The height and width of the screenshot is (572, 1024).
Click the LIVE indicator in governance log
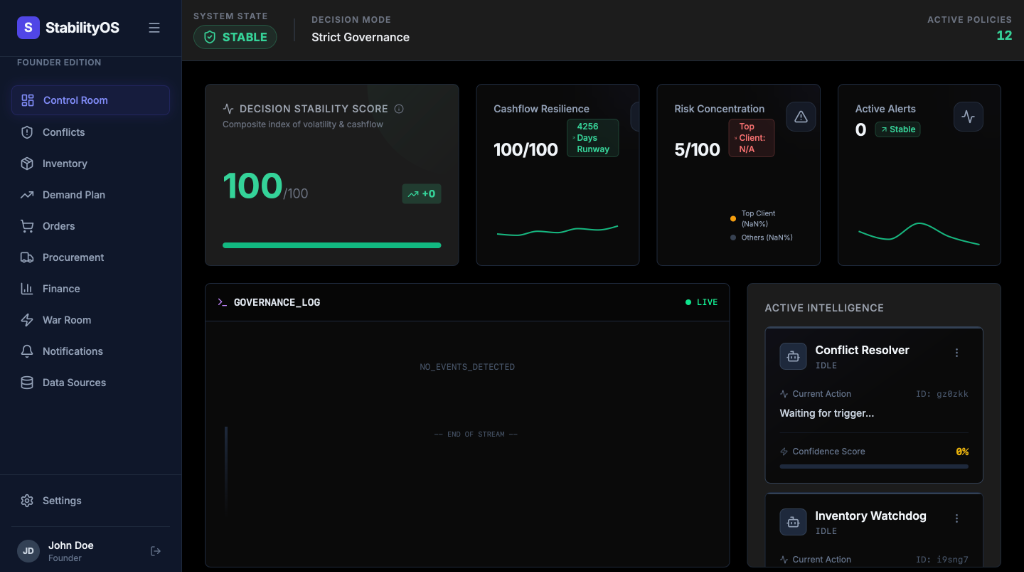pyautogui.click(x=701, y=302)
